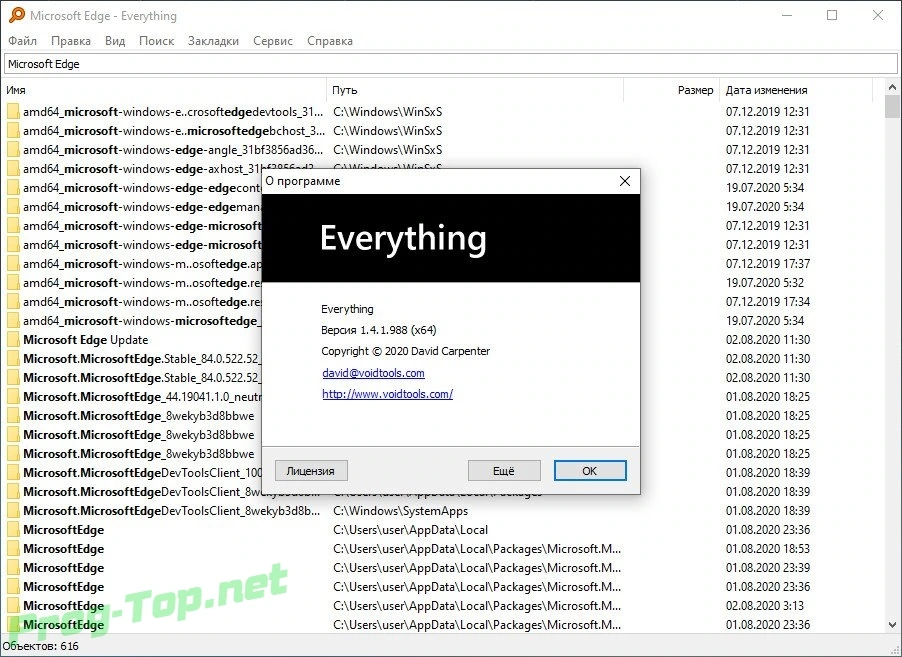Click the Лицензия button
Viewport: 902px width, 657px height.
pos(311,471)
